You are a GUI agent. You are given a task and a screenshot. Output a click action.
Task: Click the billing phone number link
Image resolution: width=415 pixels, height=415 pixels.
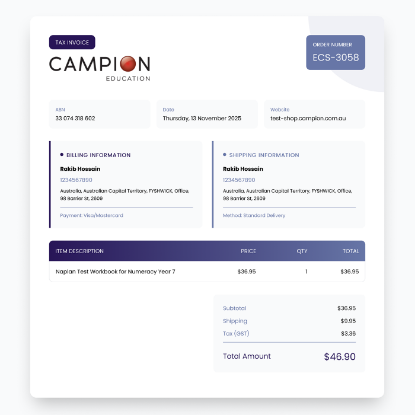tap(76, 180)
